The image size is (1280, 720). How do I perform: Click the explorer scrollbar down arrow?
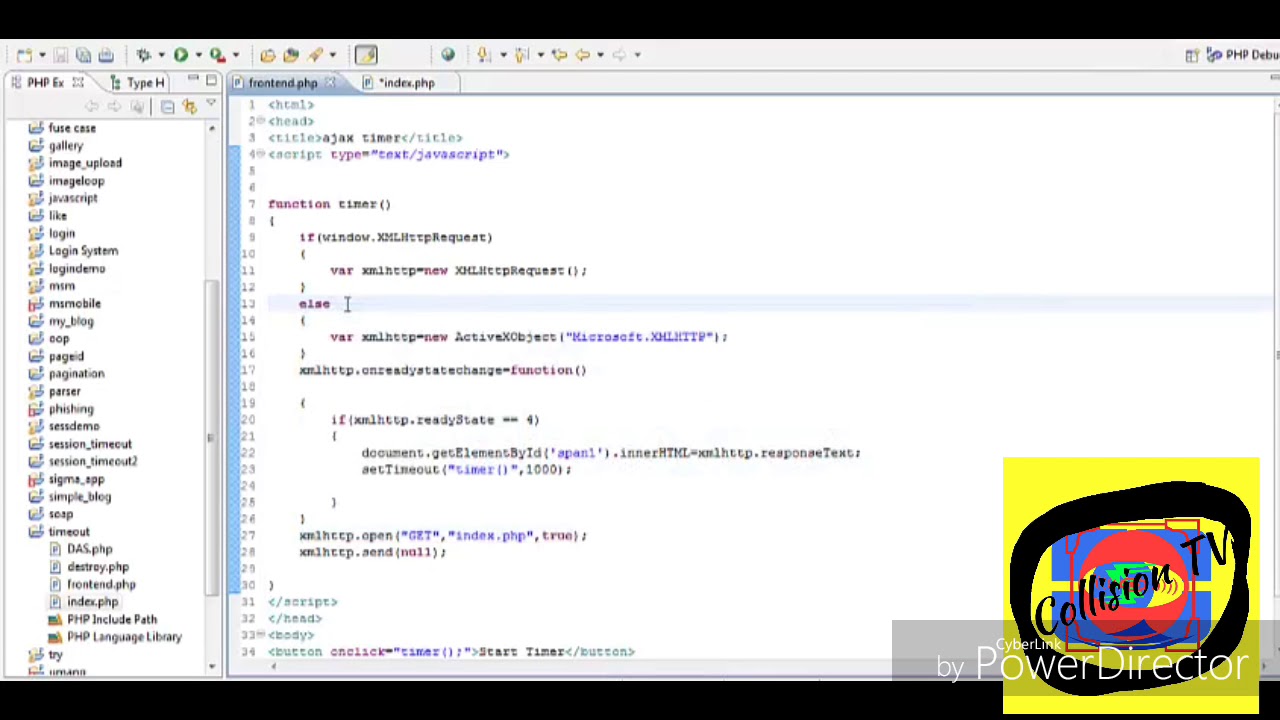coord(211,667)
